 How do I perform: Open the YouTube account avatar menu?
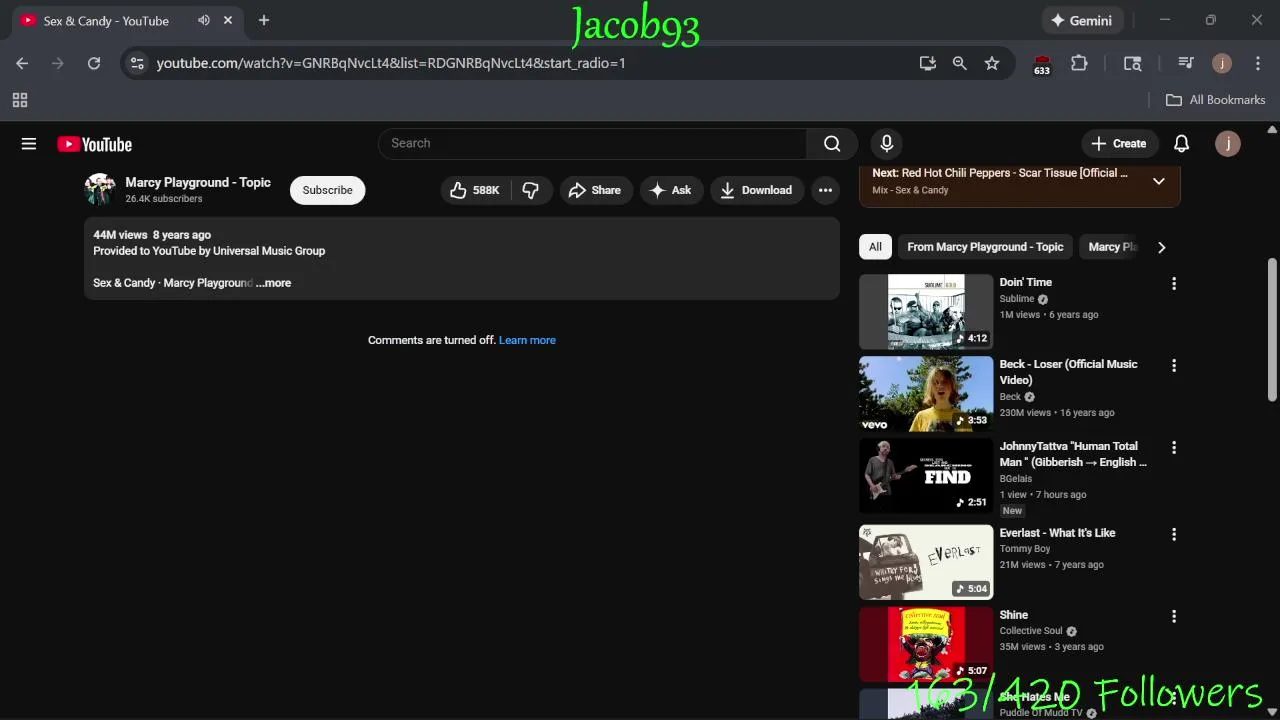1227,144
